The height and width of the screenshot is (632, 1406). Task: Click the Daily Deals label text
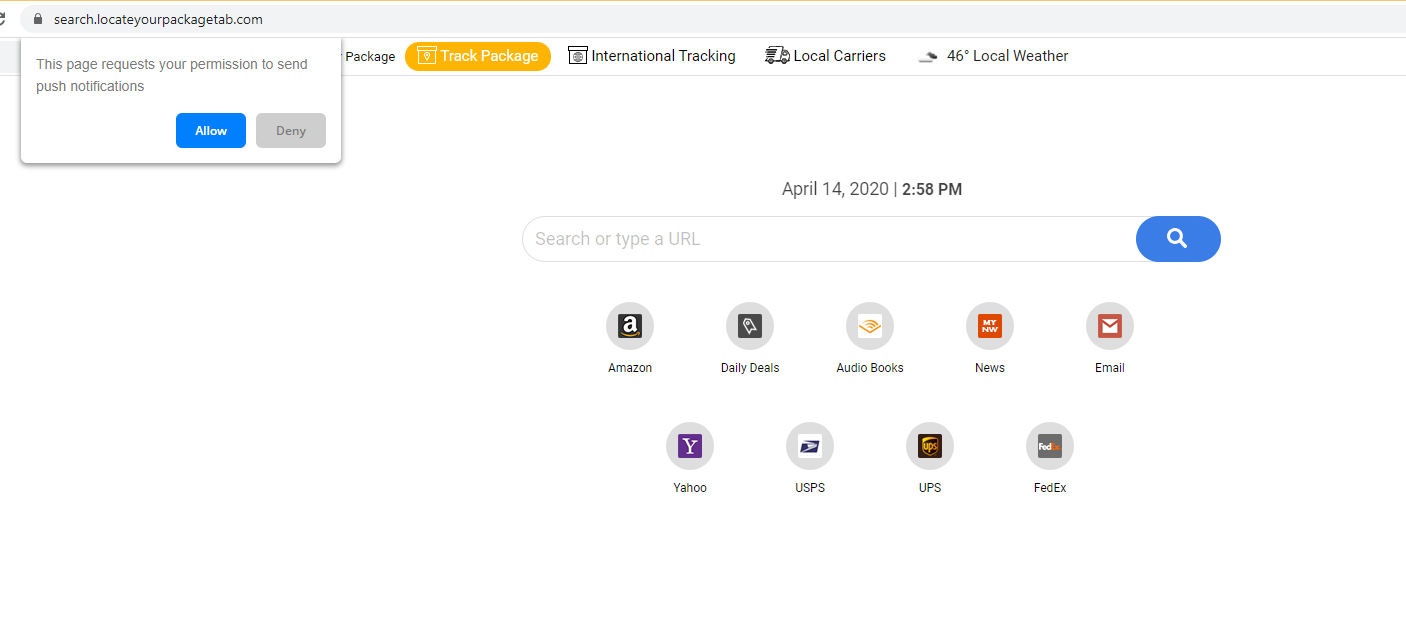pyautogui.click(x=750, y=368)
